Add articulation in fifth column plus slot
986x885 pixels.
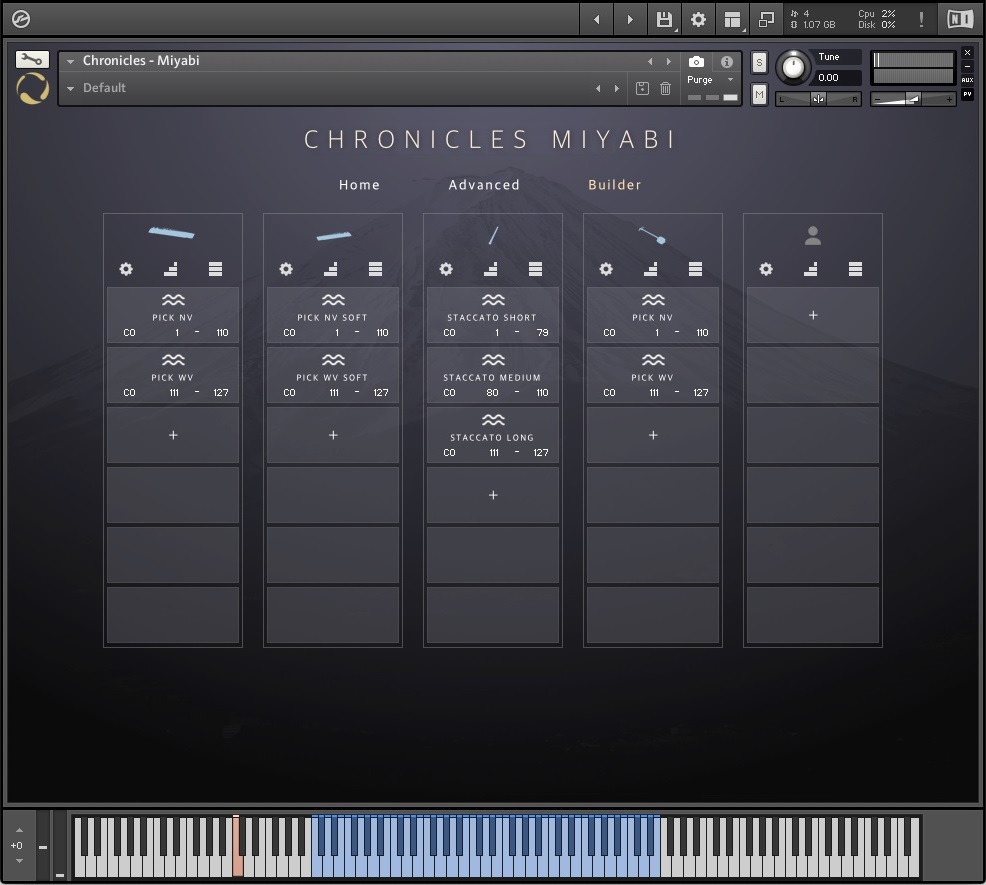coord(813,315)
